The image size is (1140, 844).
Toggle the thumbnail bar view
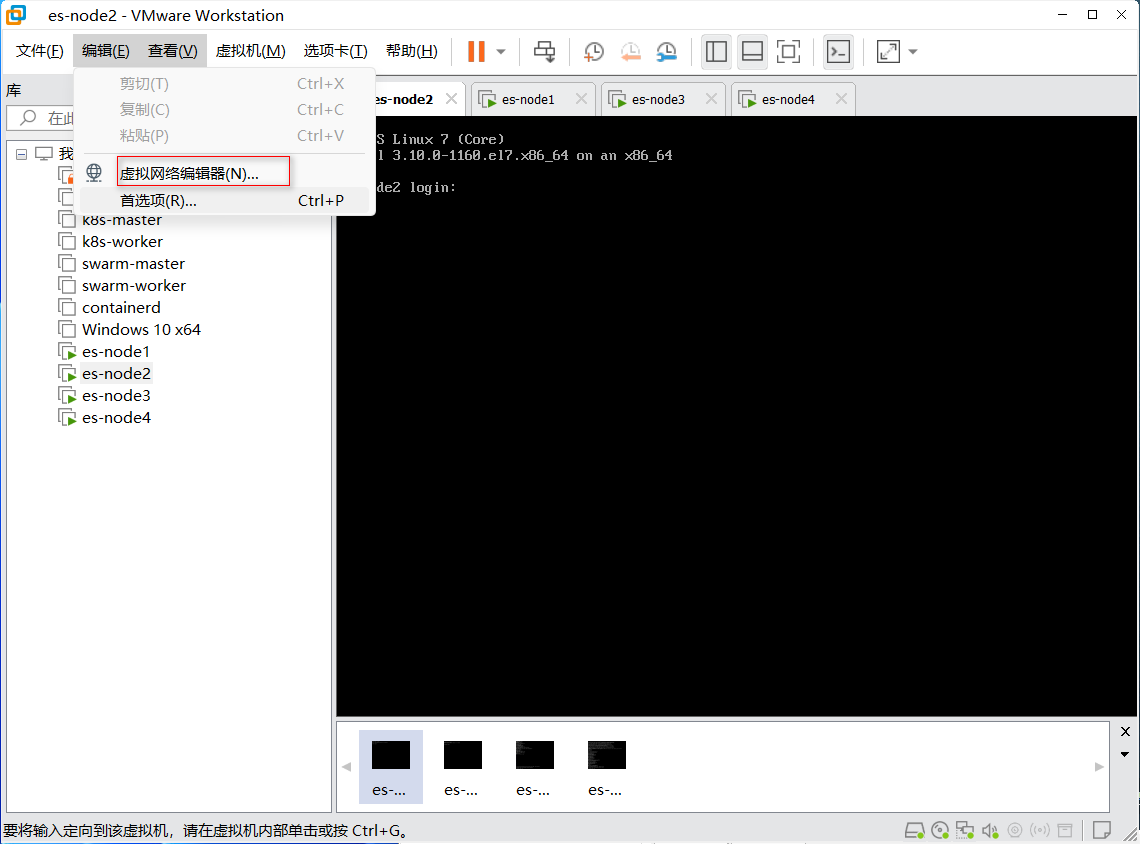[x=752, y=52]
